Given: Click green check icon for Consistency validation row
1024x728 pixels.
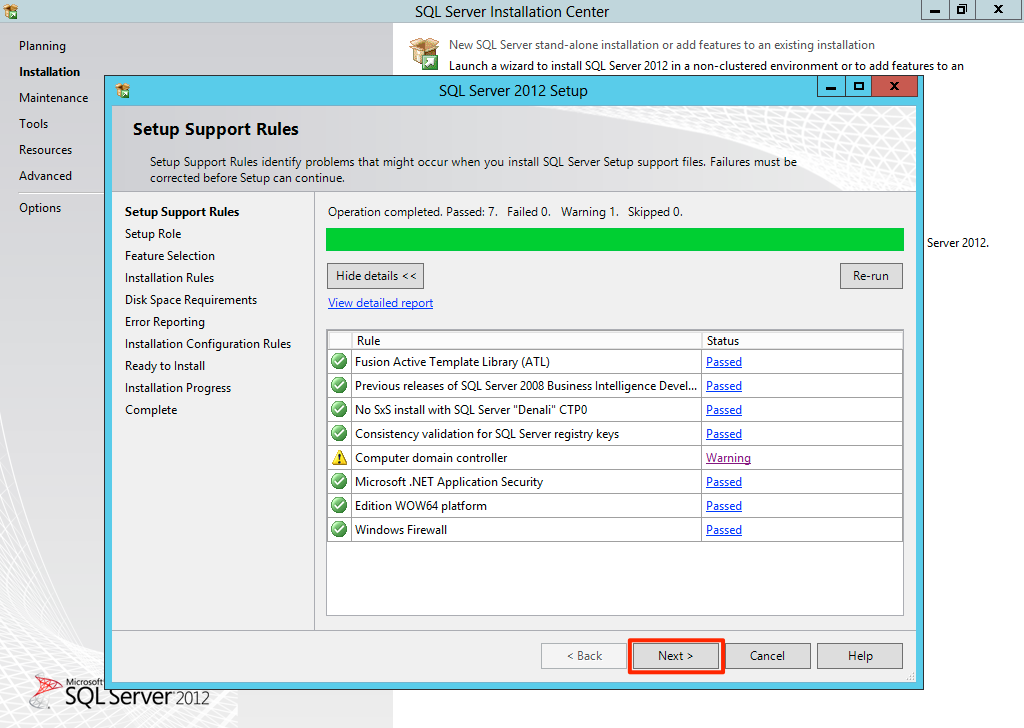Looking at the screenshot, I should click(339, 433).
